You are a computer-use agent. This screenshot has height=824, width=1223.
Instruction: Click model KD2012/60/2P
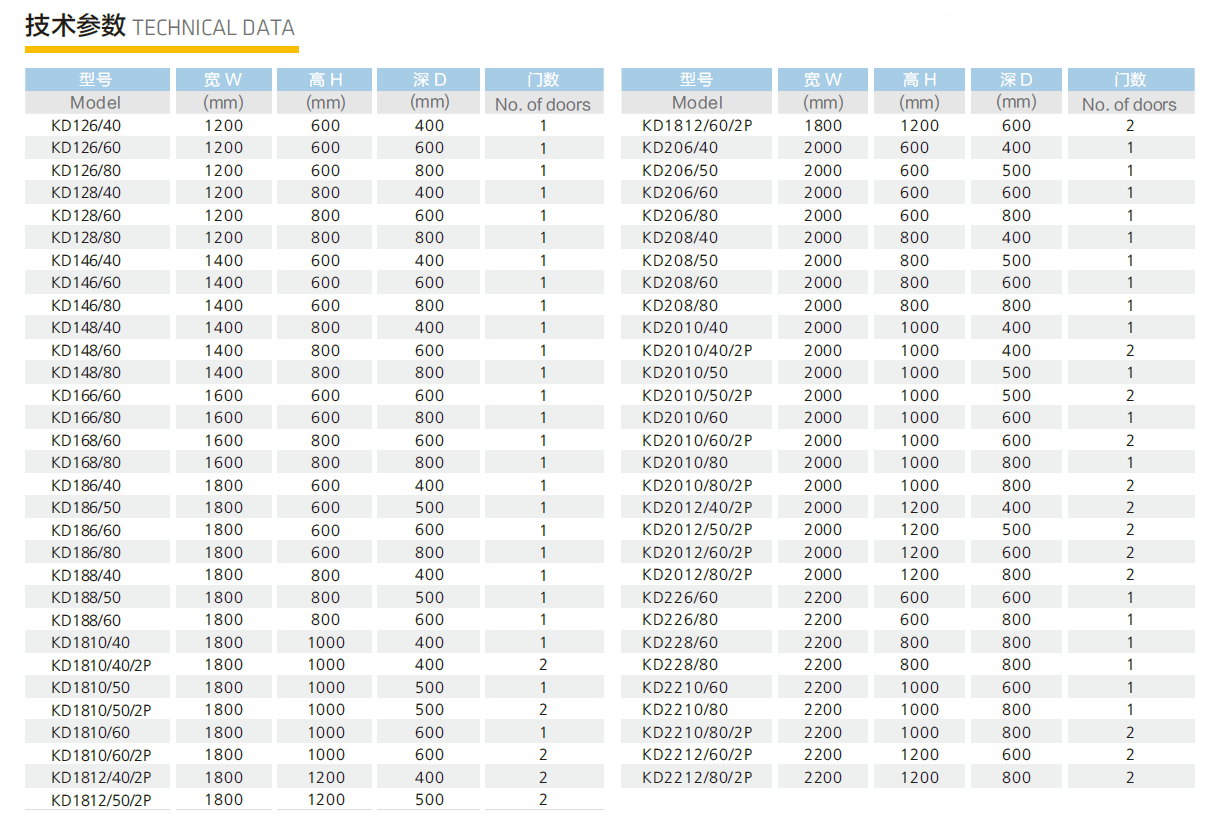point(697,552)
